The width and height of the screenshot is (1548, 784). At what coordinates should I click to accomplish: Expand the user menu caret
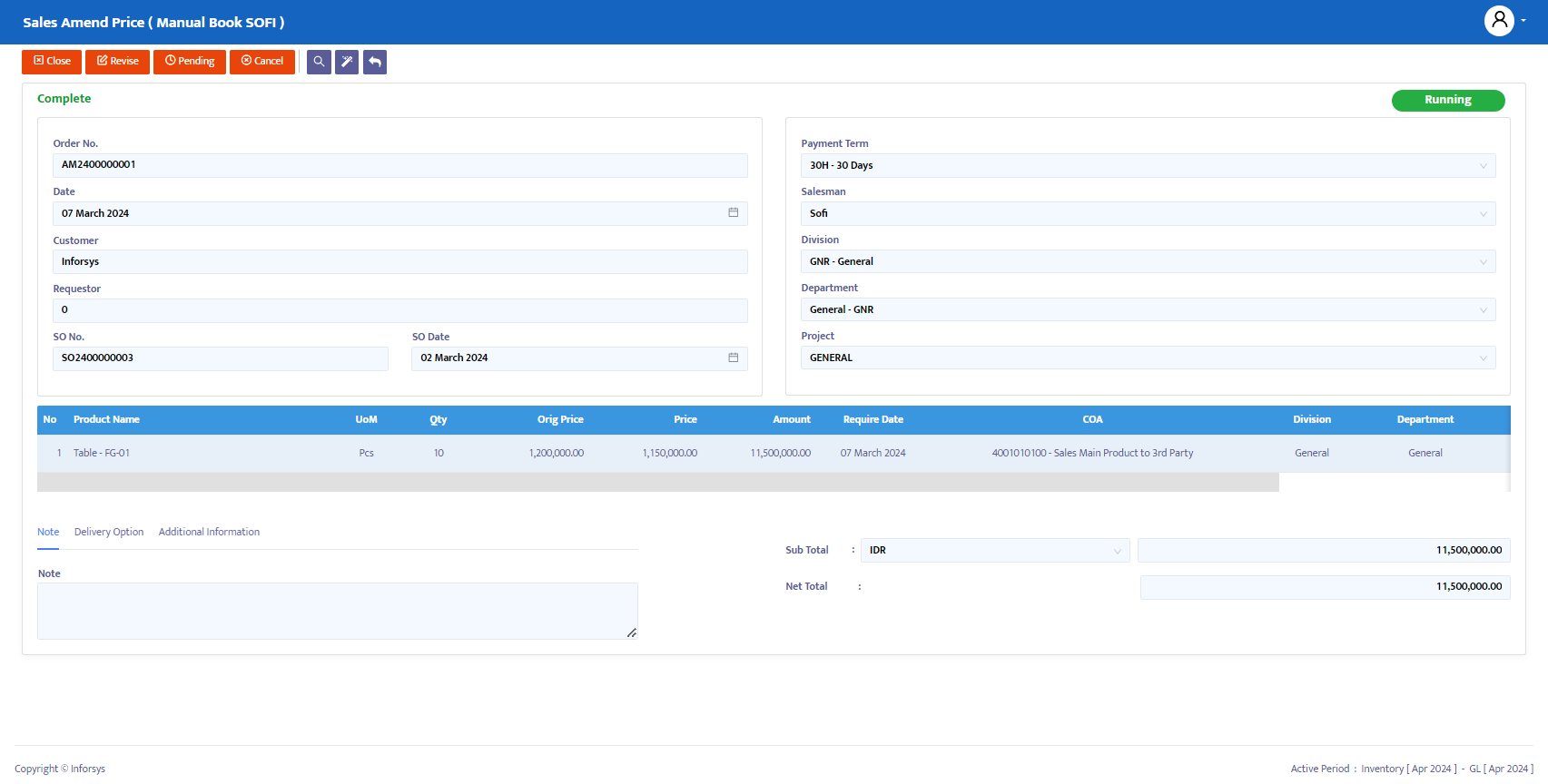(x=1523, y=21)
